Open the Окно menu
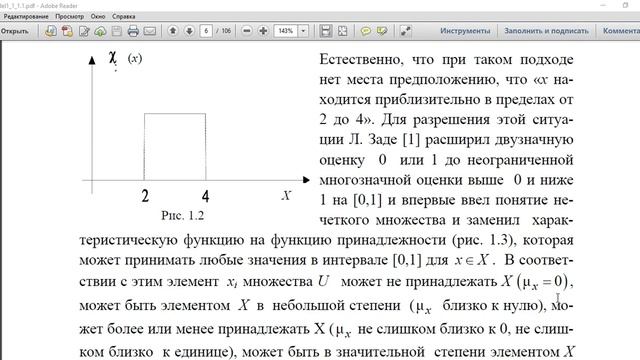The image size is (640, 360). (x=98, y=16)
